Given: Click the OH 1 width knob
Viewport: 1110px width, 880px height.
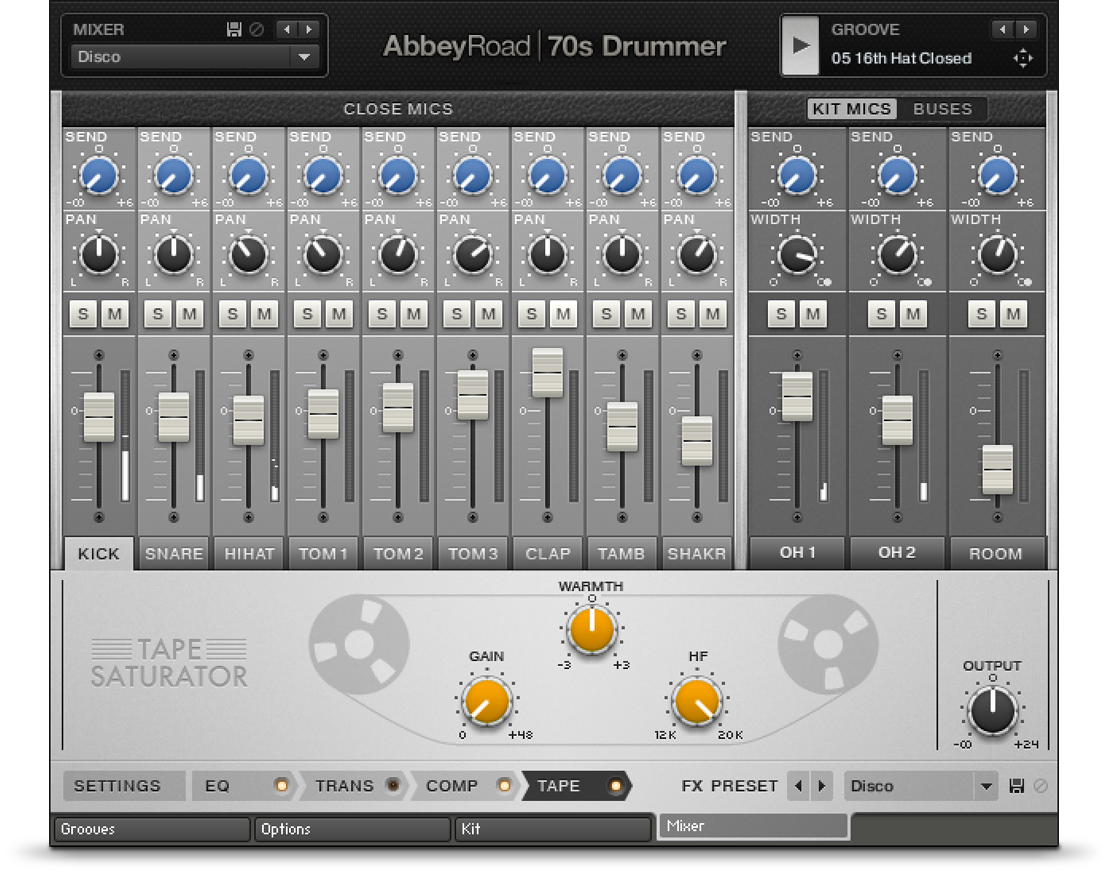Looking at the screenshot, I should click(x=797, y=255).
